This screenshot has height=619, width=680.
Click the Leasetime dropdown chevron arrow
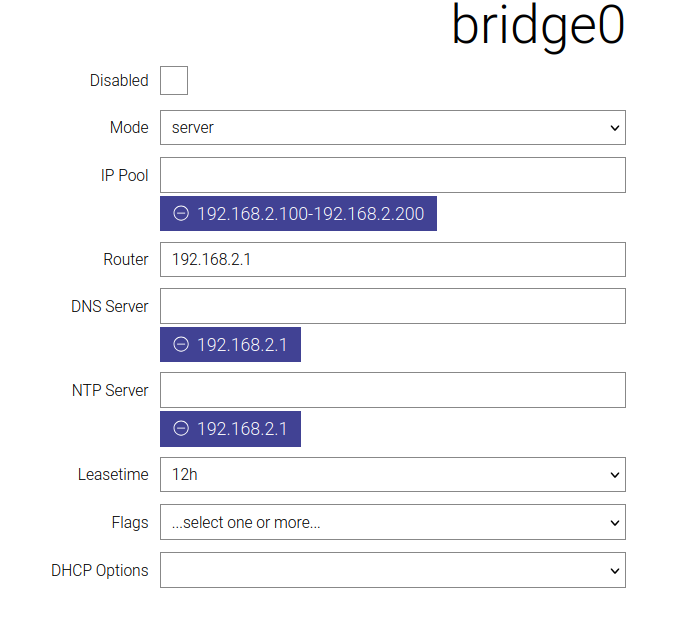point(615,475)
